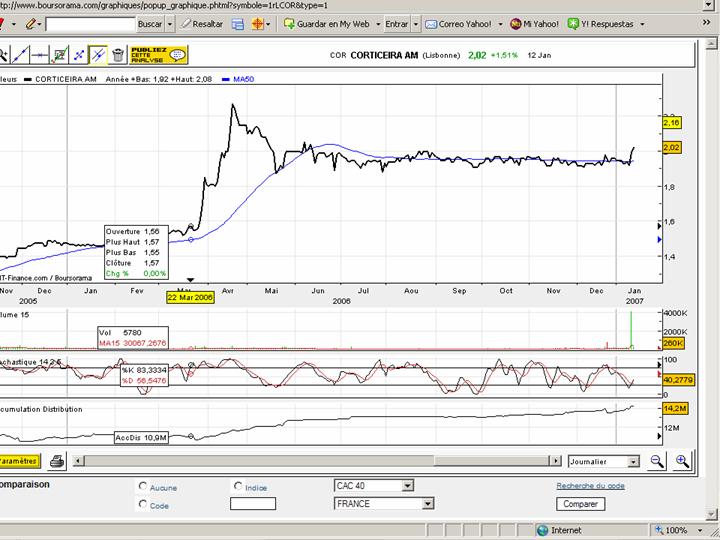720x540 pixels.
Task: Click the Resaltar highlighter toolbar button
Action: (x=201, y=23)
